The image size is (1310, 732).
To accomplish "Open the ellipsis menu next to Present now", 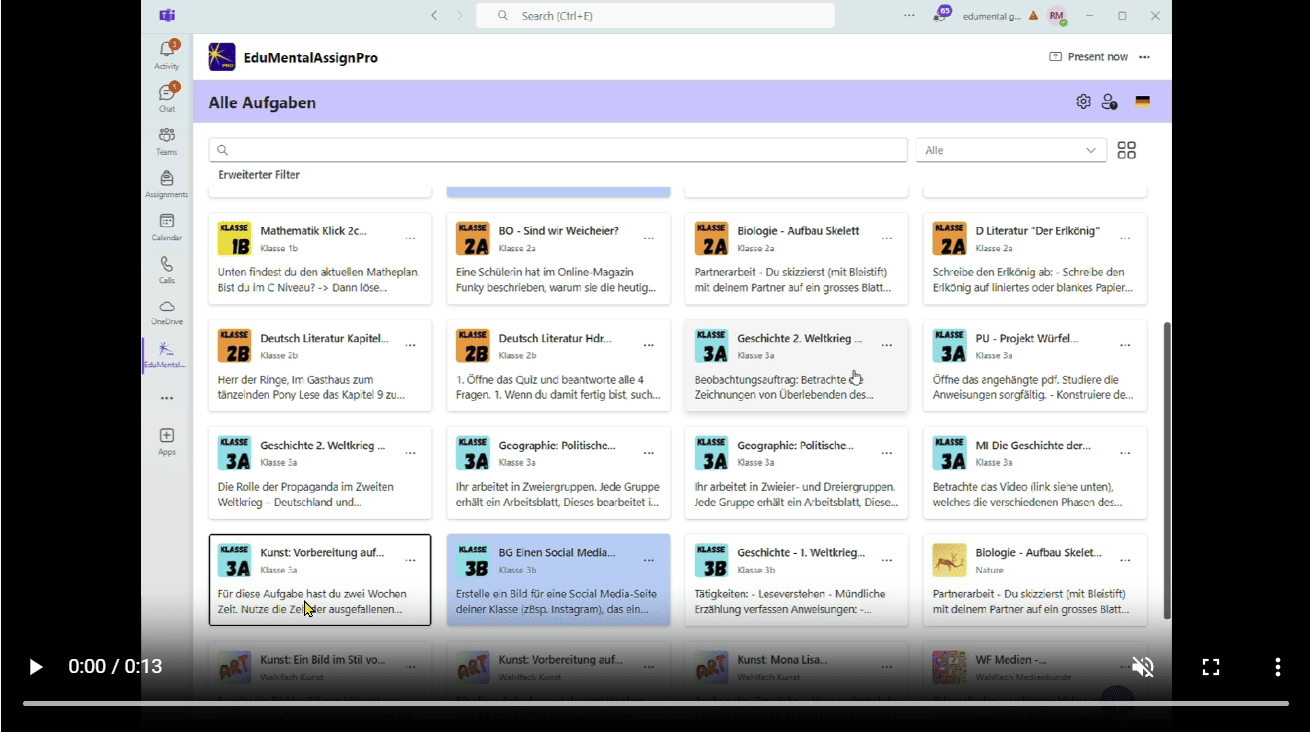I will point(1144,57).
